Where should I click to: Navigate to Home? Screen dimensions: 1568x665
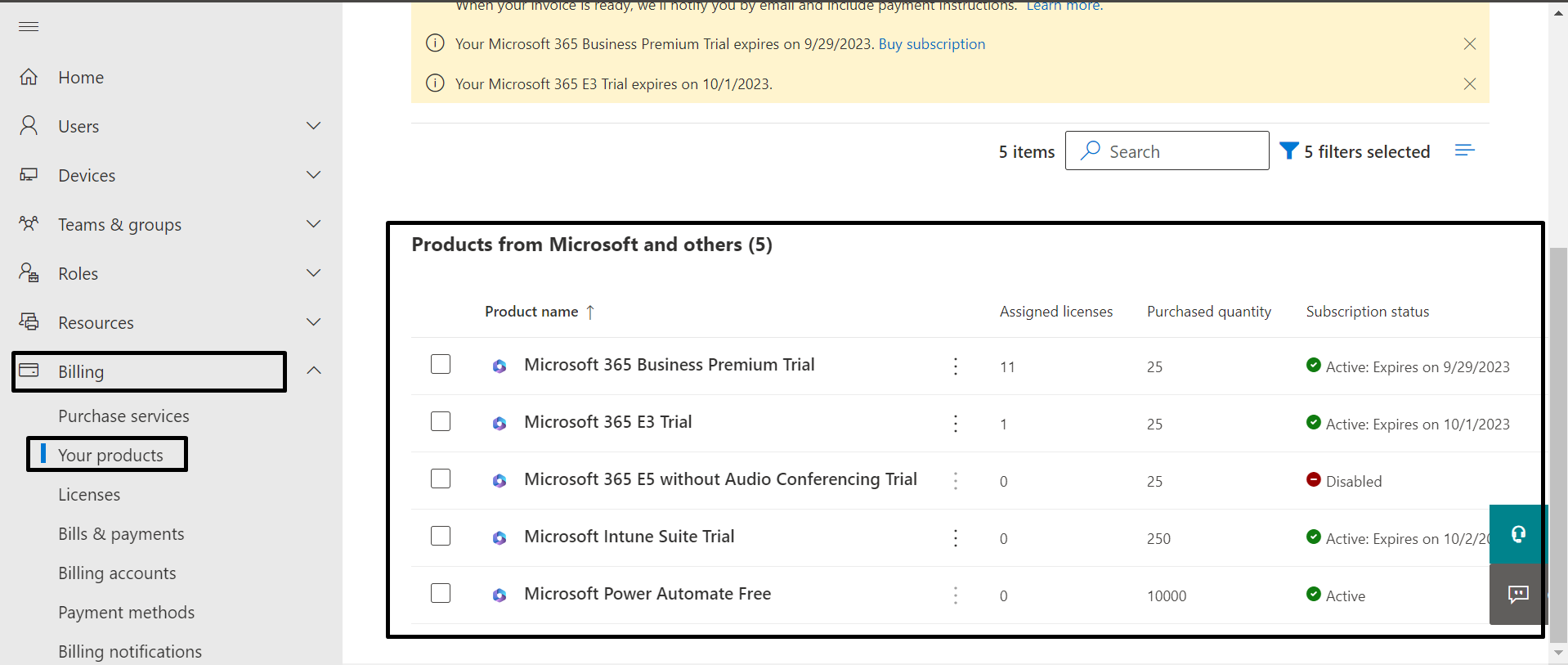(81, 78)
